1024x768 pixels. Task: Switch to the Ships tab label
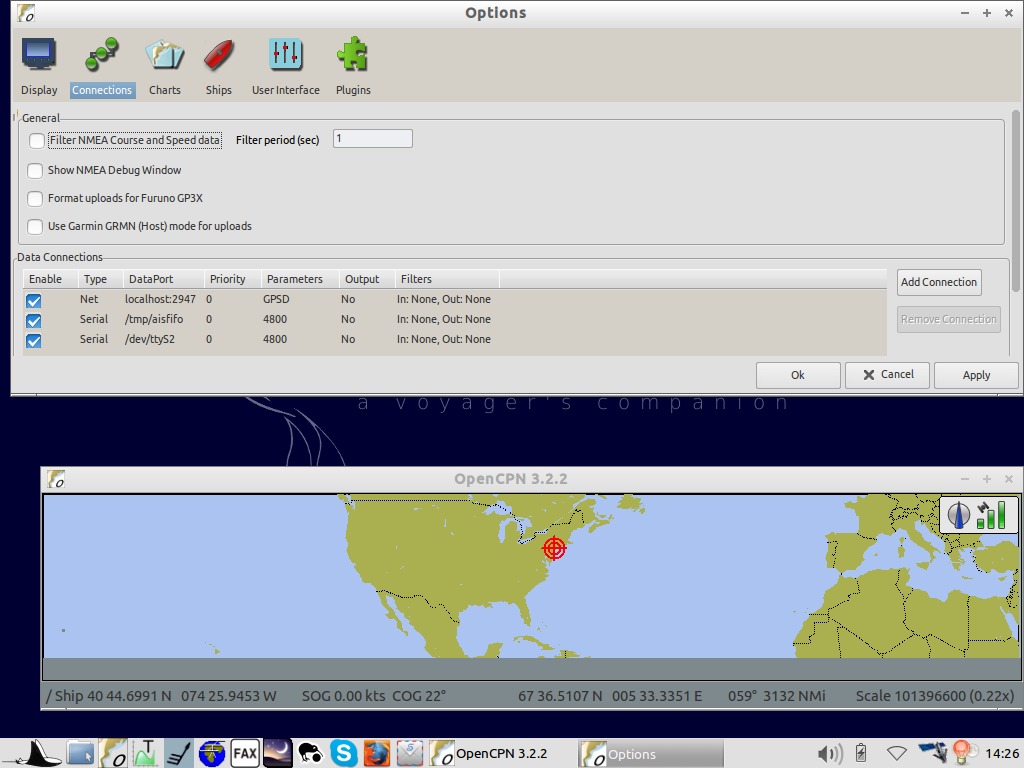[x=219, y=90]
